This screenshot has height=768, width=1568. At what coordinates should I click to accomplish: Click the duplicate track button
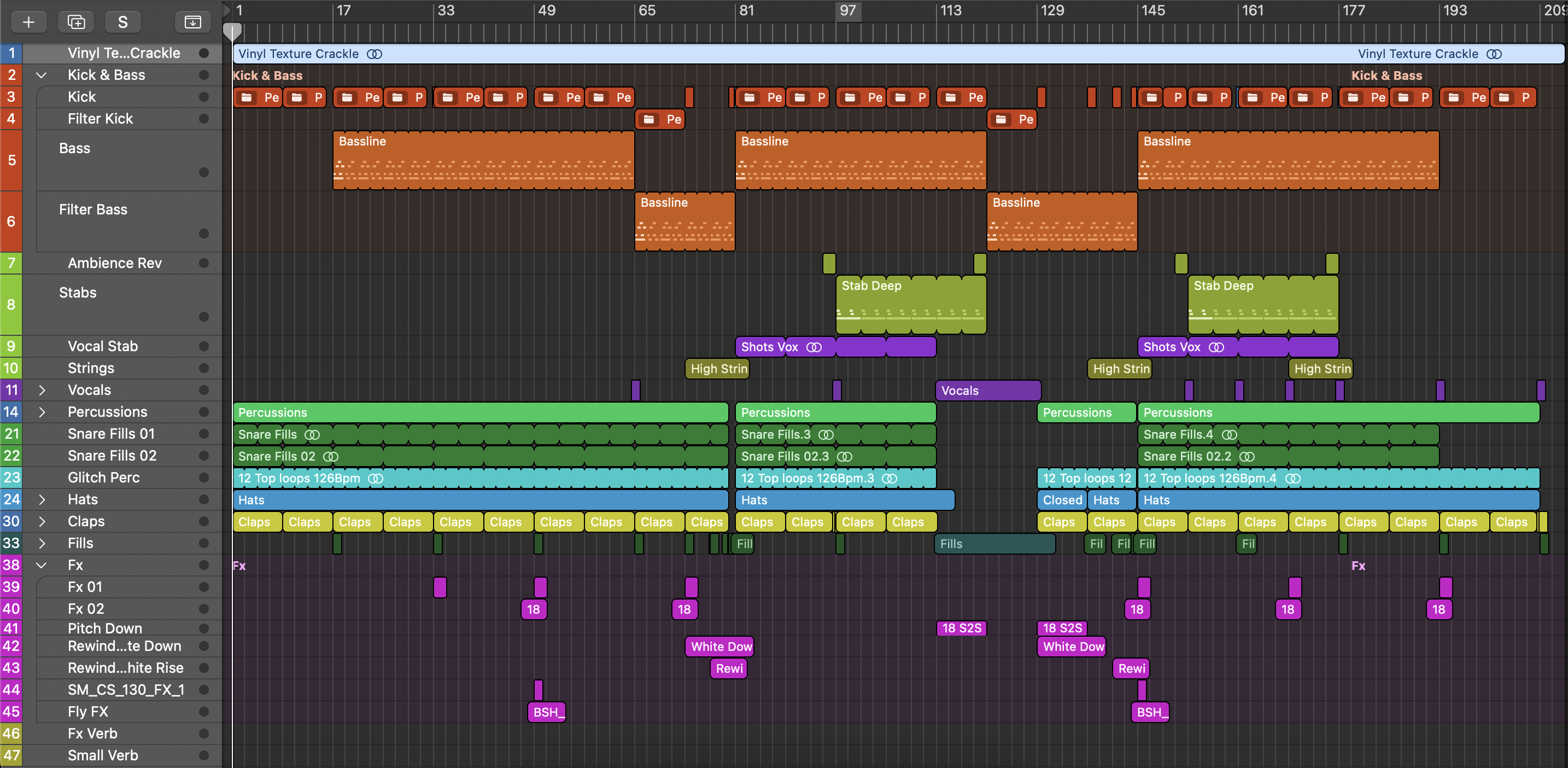point(76,22)
